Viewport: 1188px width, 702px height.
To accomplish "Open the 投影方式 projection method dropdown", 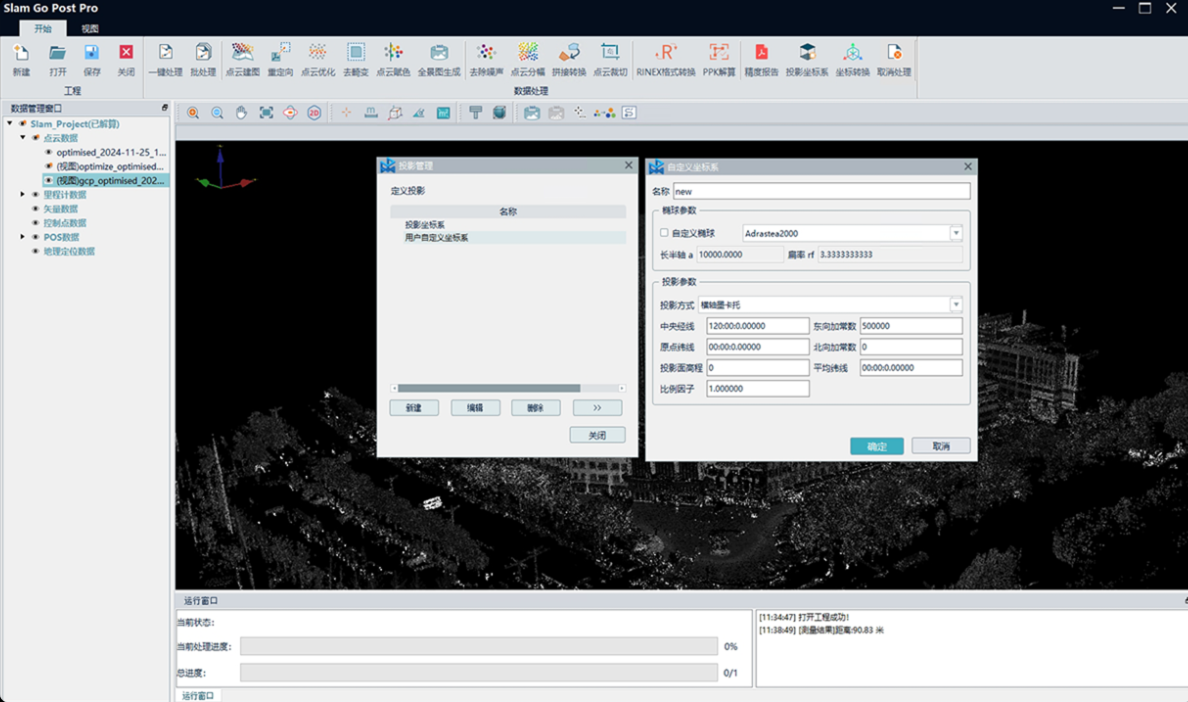I will [955, 305].
